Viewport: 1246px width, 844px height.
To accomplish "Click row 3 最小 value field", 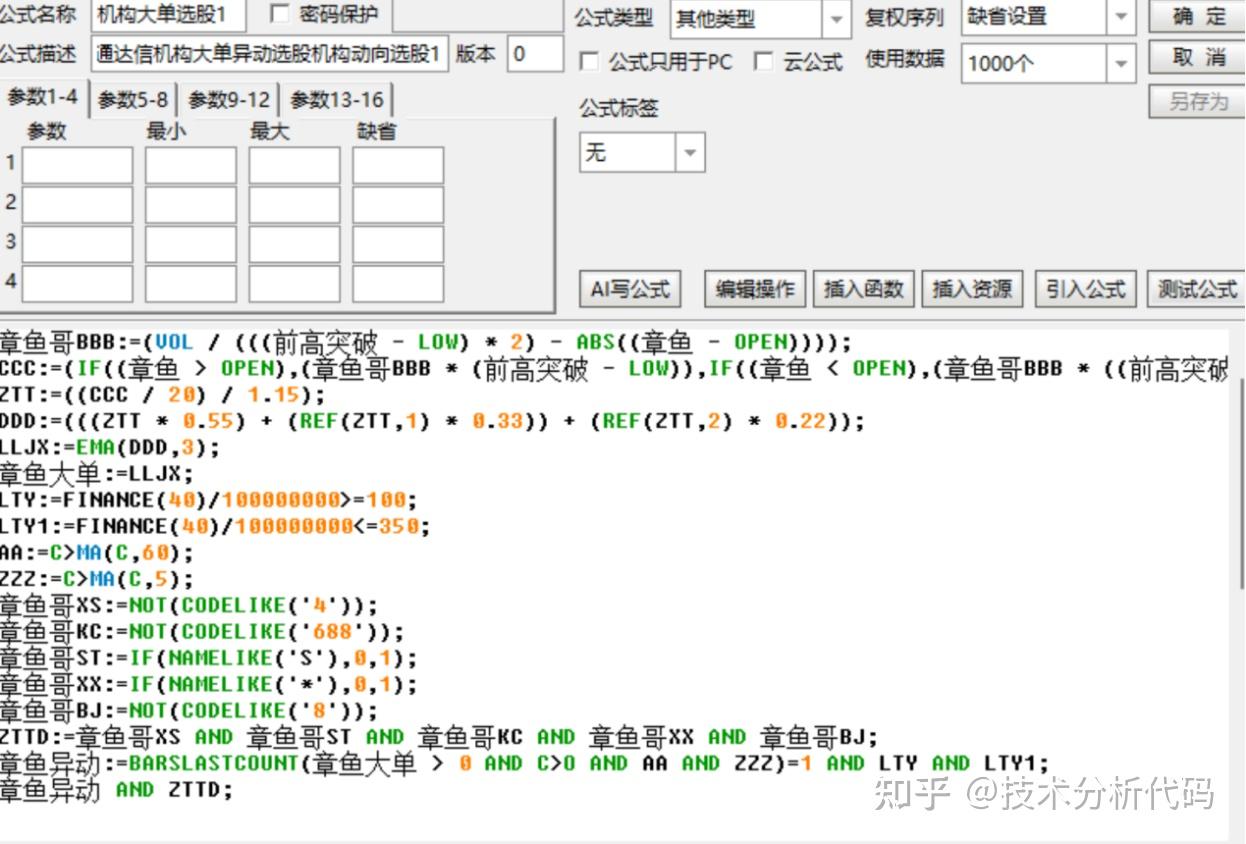I will point(191,244).
